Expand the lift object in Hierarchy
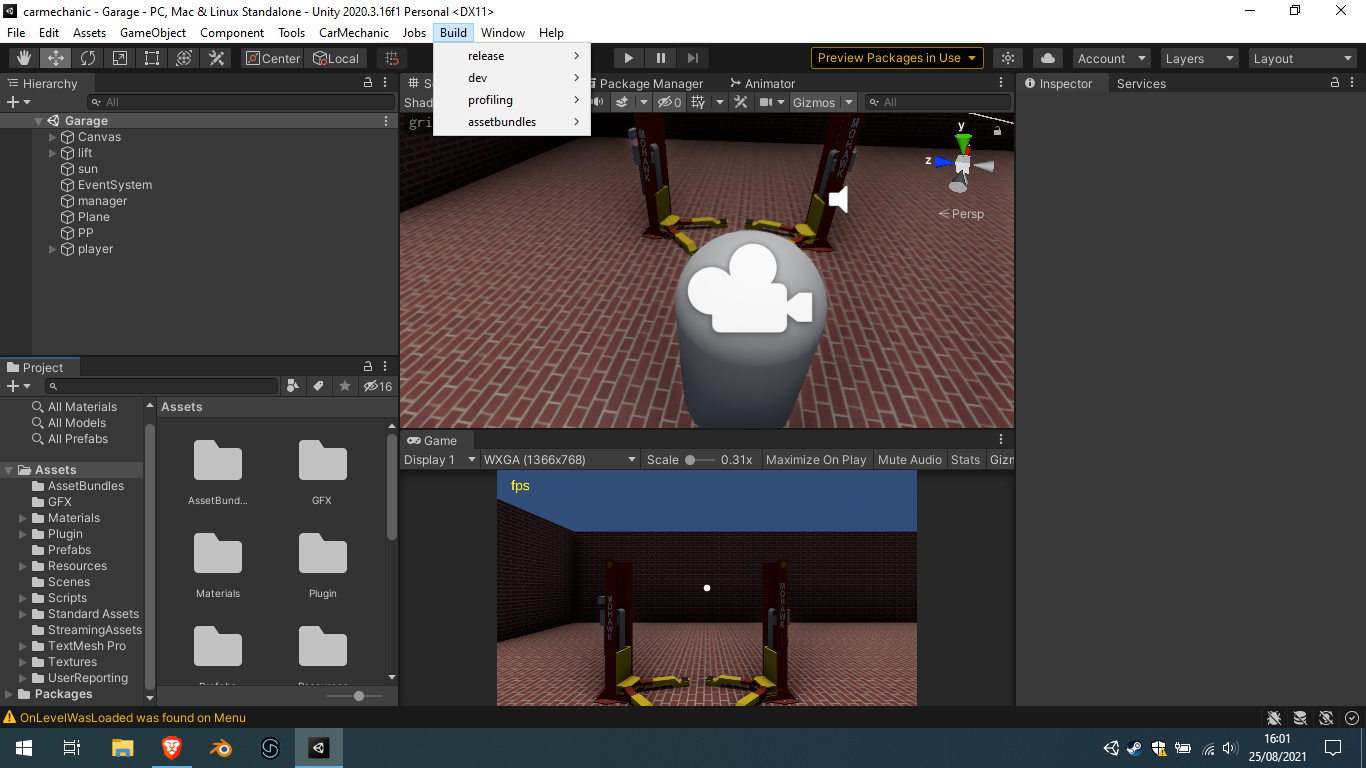This screenshot has height=768, width=1366. click(x=53, y=153)
